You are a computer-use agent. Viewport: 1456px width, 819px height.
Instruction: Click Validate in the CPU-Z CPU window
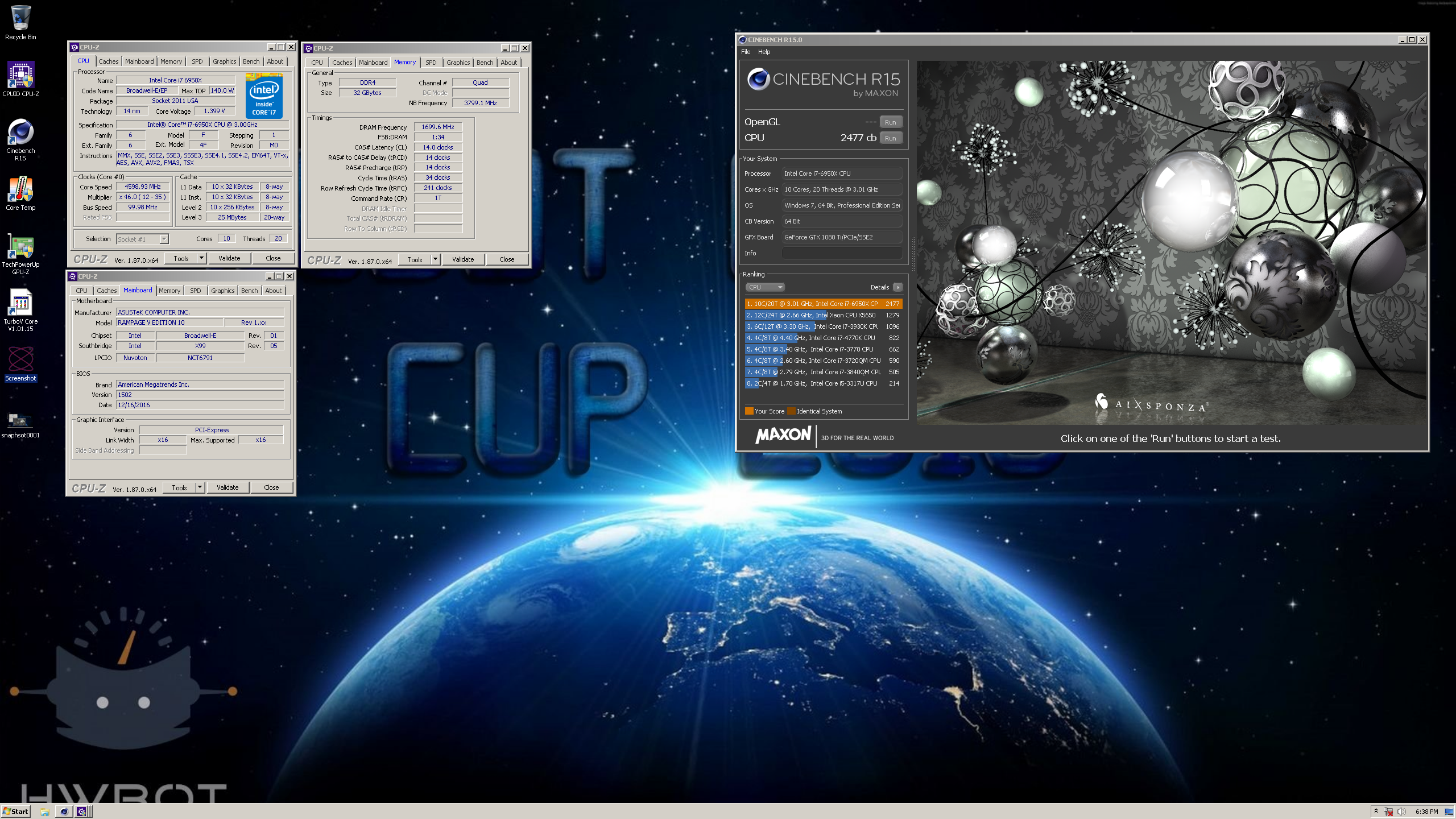point(229,258)
